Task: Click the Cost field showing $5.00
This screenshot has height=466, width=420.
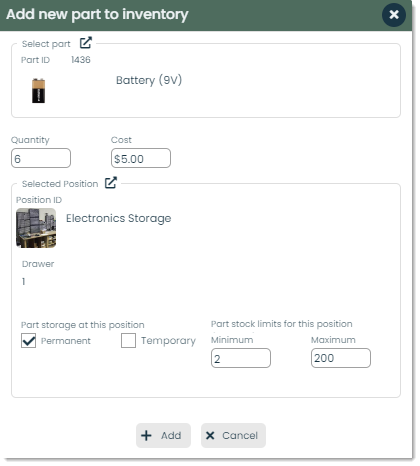Action: pos(141,158)
